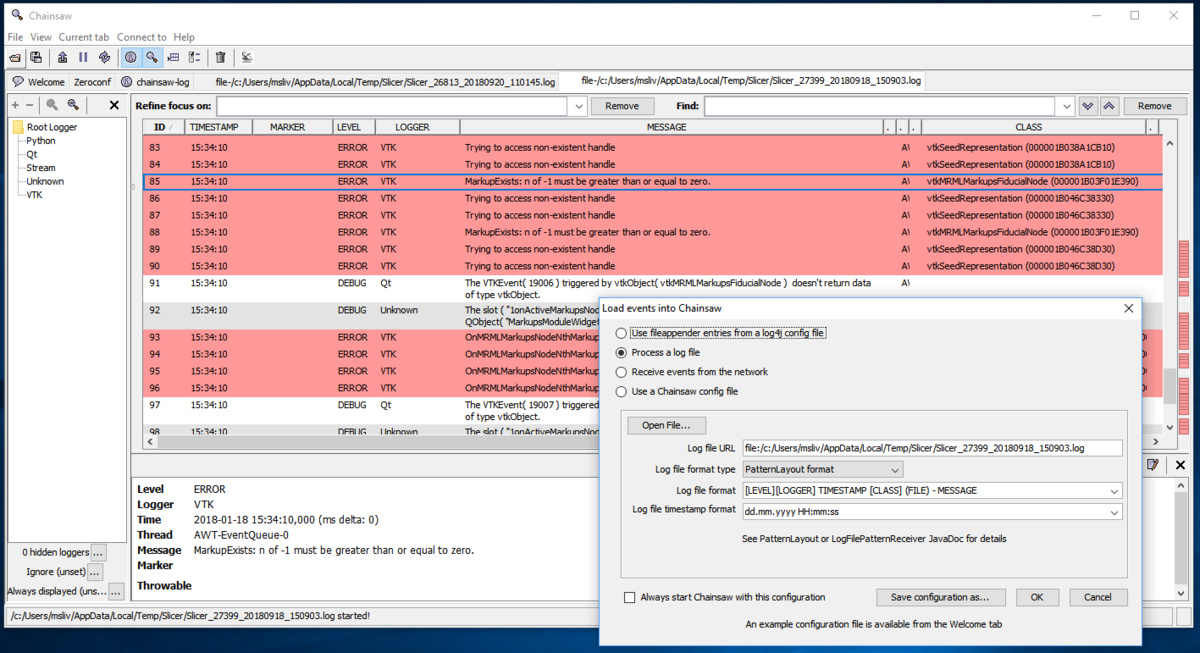Enable 'Always start Chainsaw with this configuration'
This screenshot has height=653, width=1200.
point(629,597)
